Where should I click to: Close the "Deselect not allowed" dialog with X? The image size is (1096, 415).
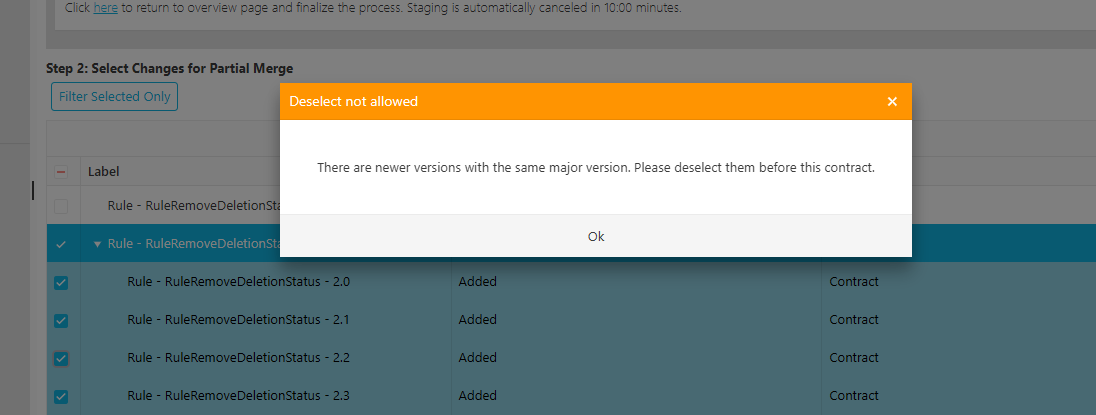tap(892, 101)
